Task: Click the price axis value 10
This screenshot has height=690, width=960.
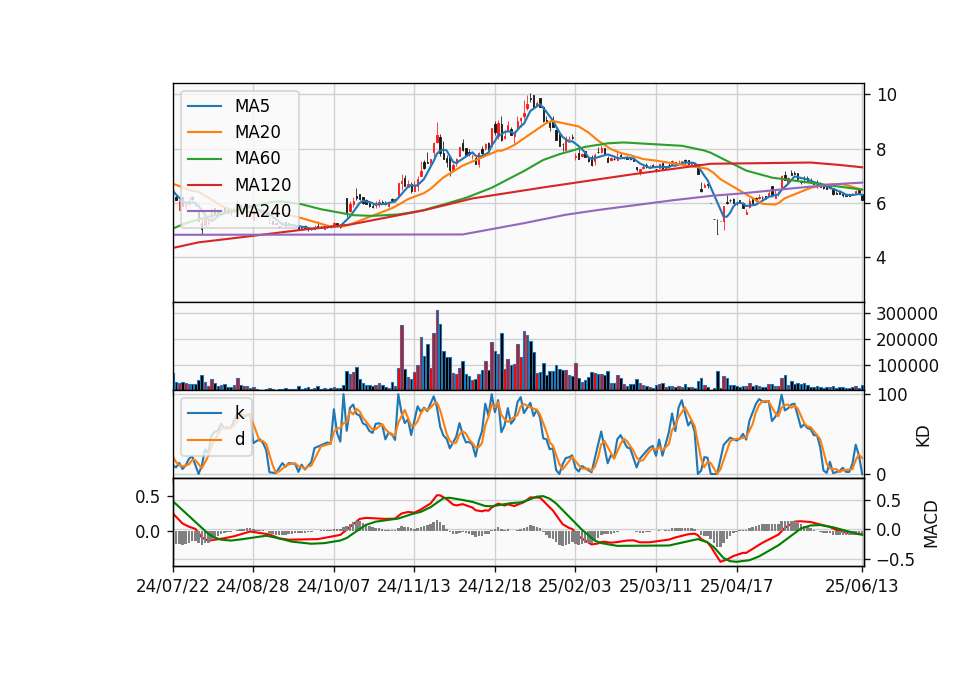Action: (887, 95)
